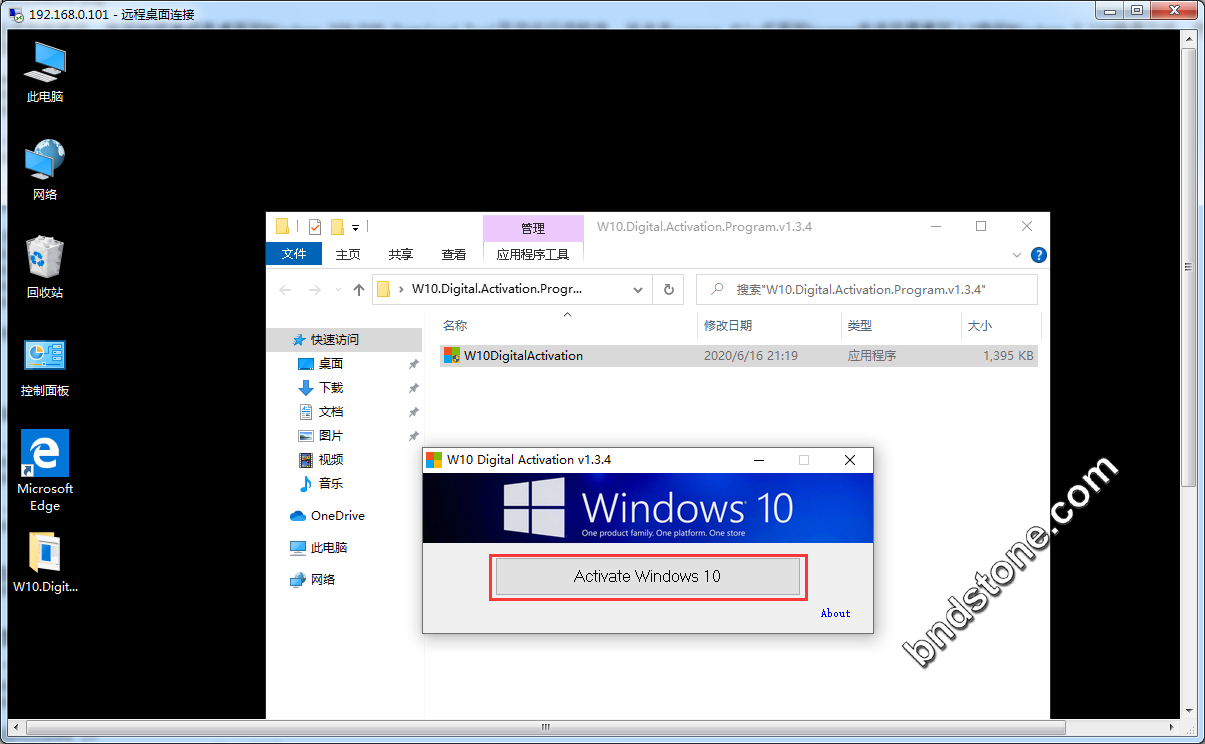The image size is (1205, 744).
Task: Open the About link in activation dialog
Action: click(x=835, y=613)
